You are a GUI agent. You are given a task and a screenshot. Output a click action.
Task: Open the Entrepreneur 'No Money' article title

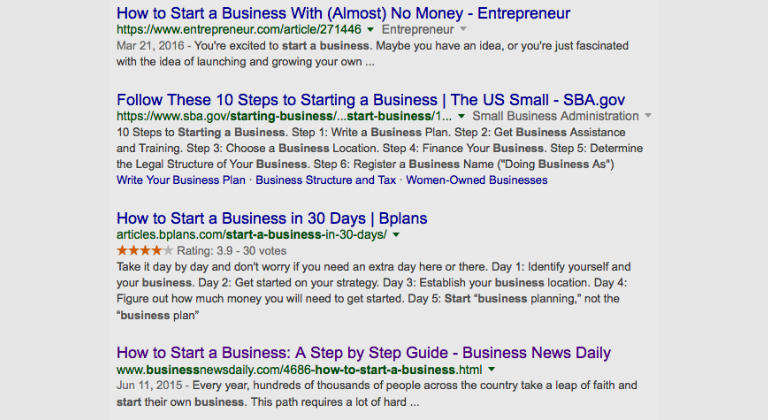pos(343,13)
